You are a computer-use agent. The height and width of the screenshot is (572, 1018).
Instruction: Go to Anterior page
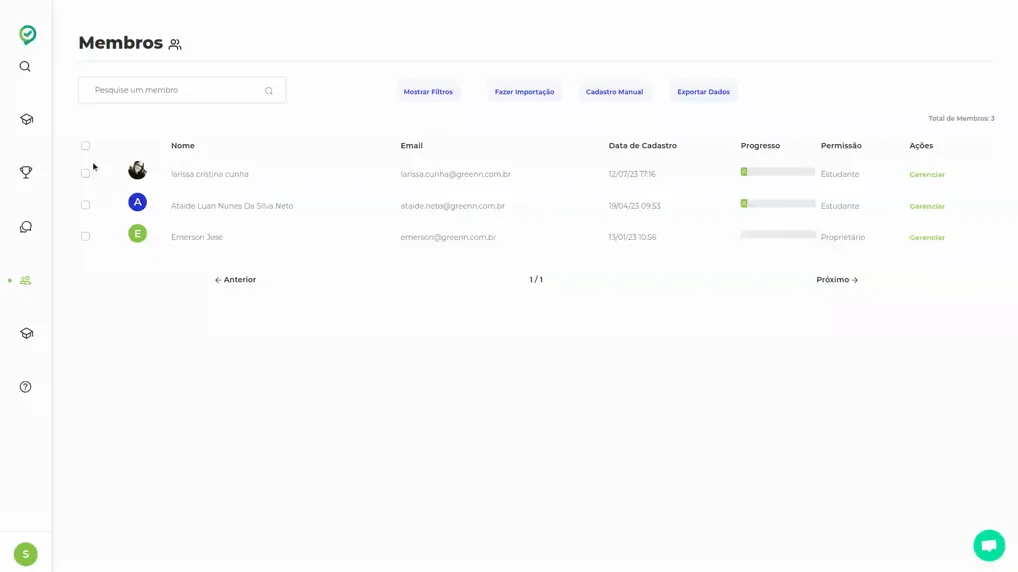(x=235, y=280)
